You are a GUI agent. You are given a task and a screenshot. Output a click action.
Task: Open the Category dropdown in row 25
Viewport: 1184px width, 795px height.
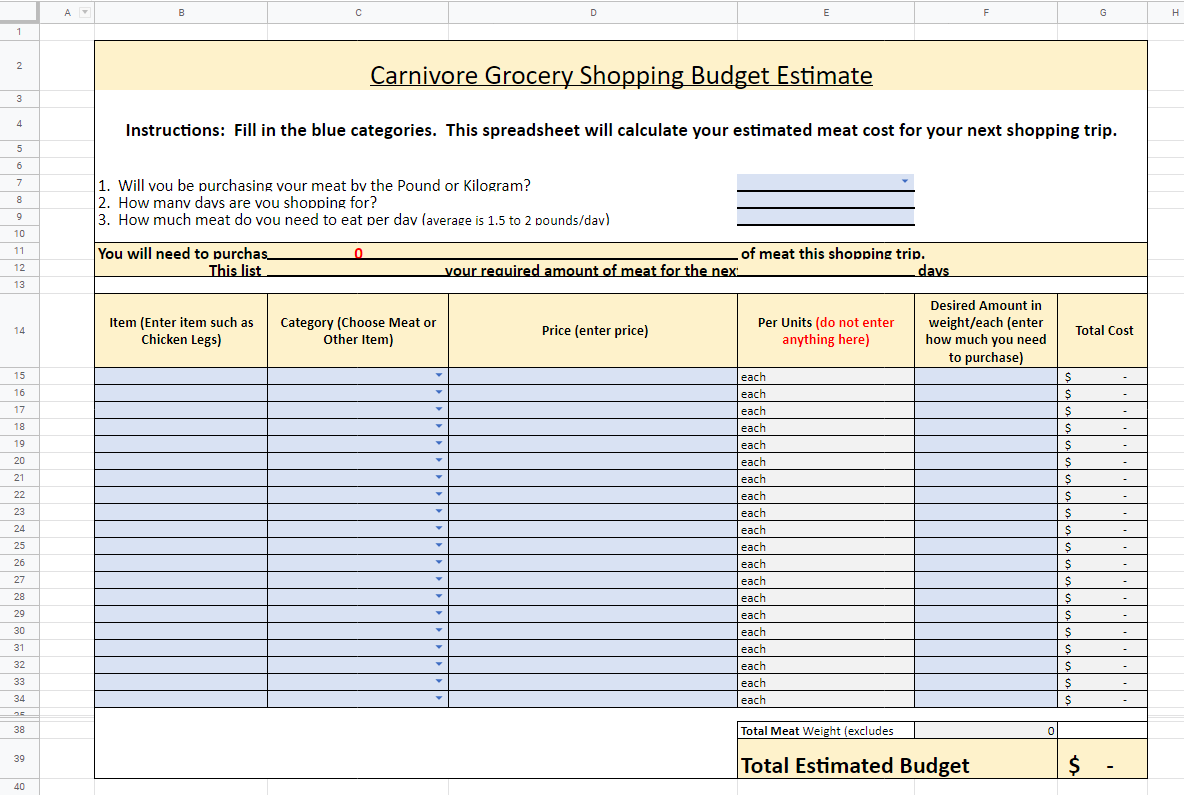point(438,546)
